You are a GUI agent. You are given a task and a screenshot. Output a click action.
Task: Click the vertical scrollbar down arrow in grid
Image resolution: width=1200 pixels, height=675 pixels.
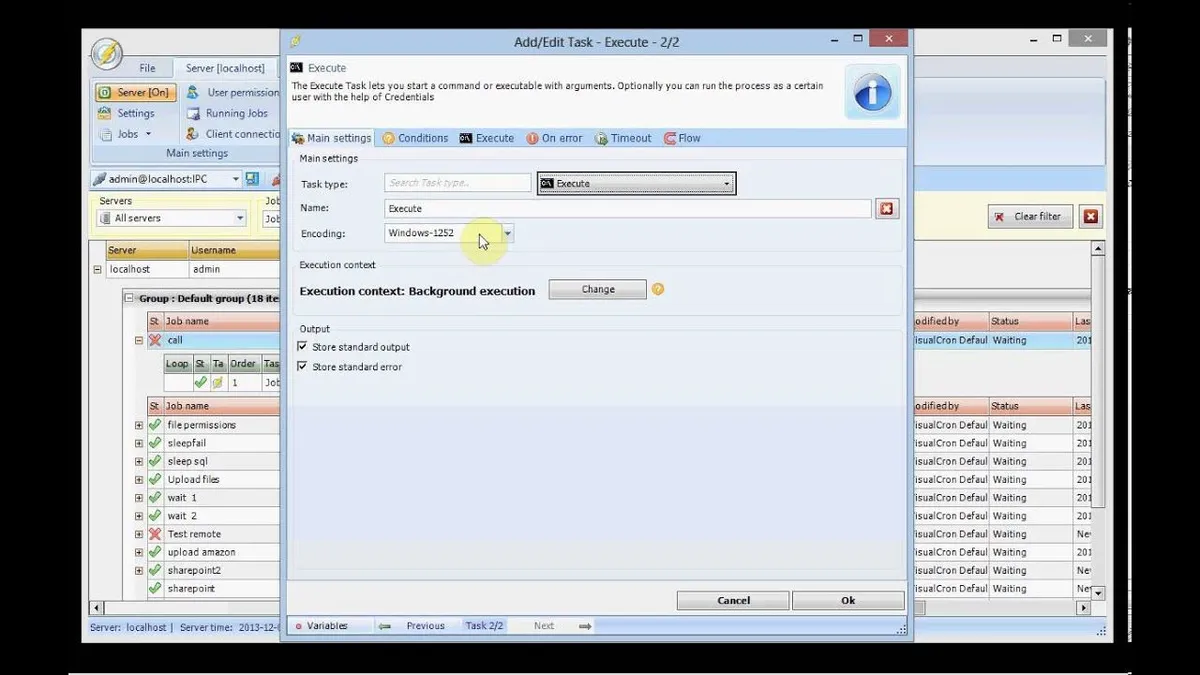[x=1098, y=592]
